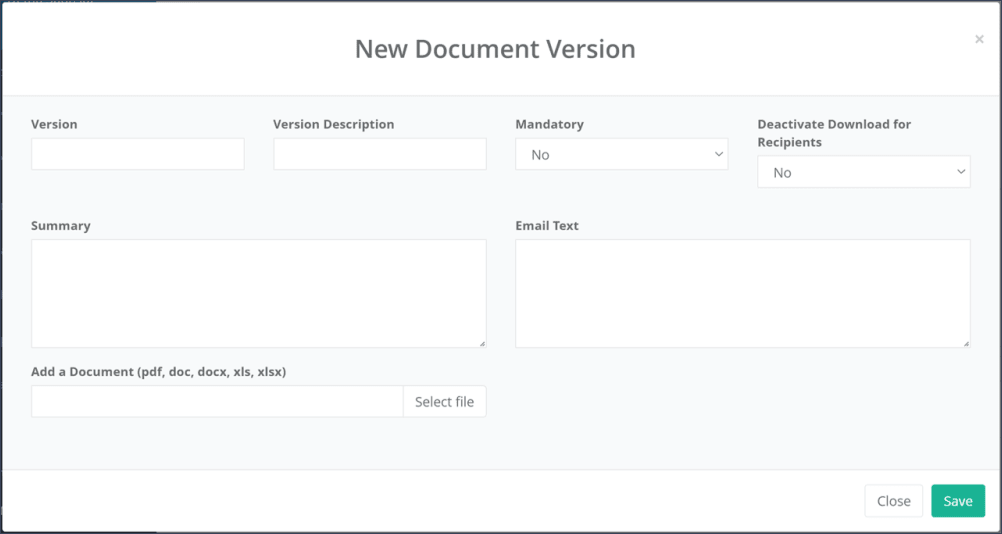This screenshot has height=534, width=1002.
Task: Focus the Version Description text box
Action: click(x=379, y=154)
